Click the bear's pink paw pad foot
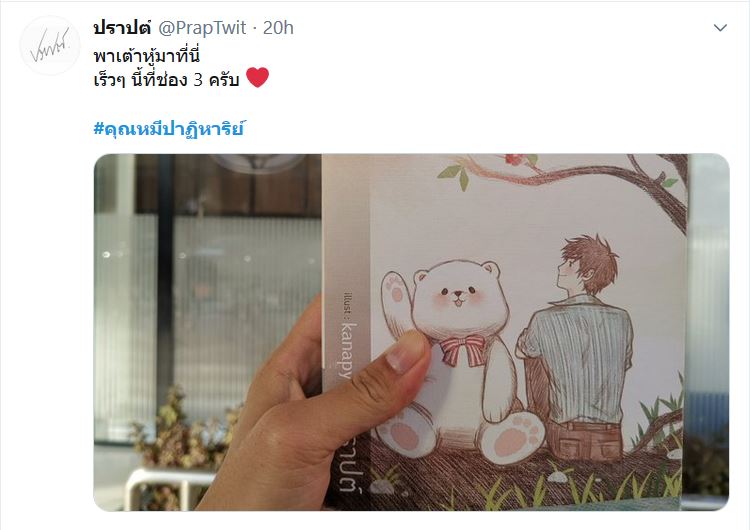 pos(510,438)
